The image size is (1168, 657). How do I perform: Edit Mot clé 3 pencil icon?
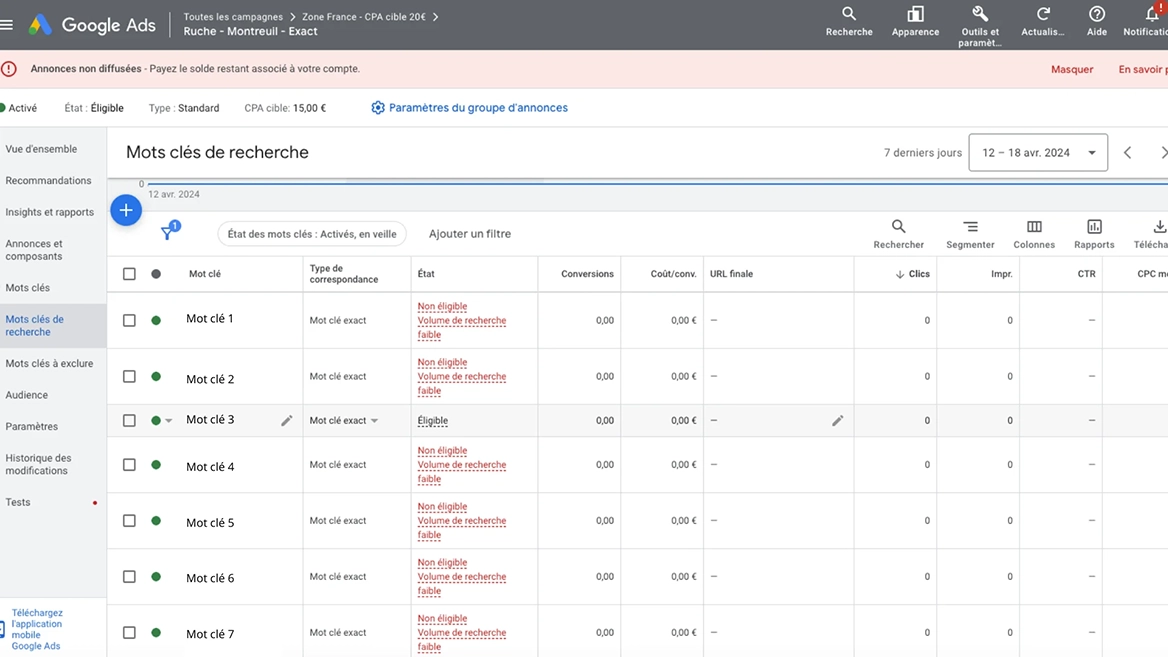pyautogui.click(x=287, y=421)
